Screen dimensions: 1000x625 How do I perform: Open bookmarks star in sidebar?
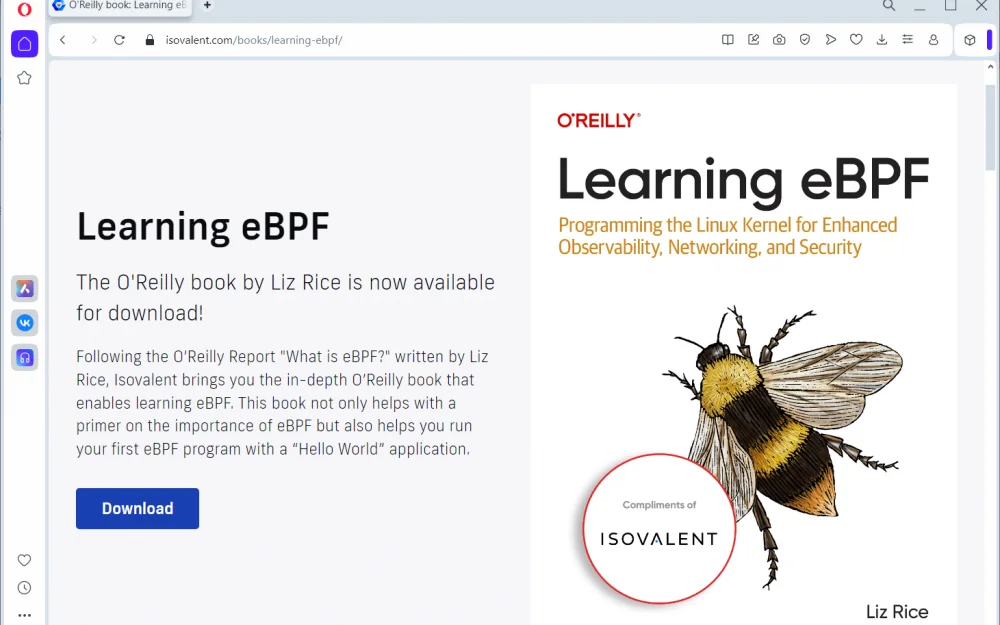(24, 78)
